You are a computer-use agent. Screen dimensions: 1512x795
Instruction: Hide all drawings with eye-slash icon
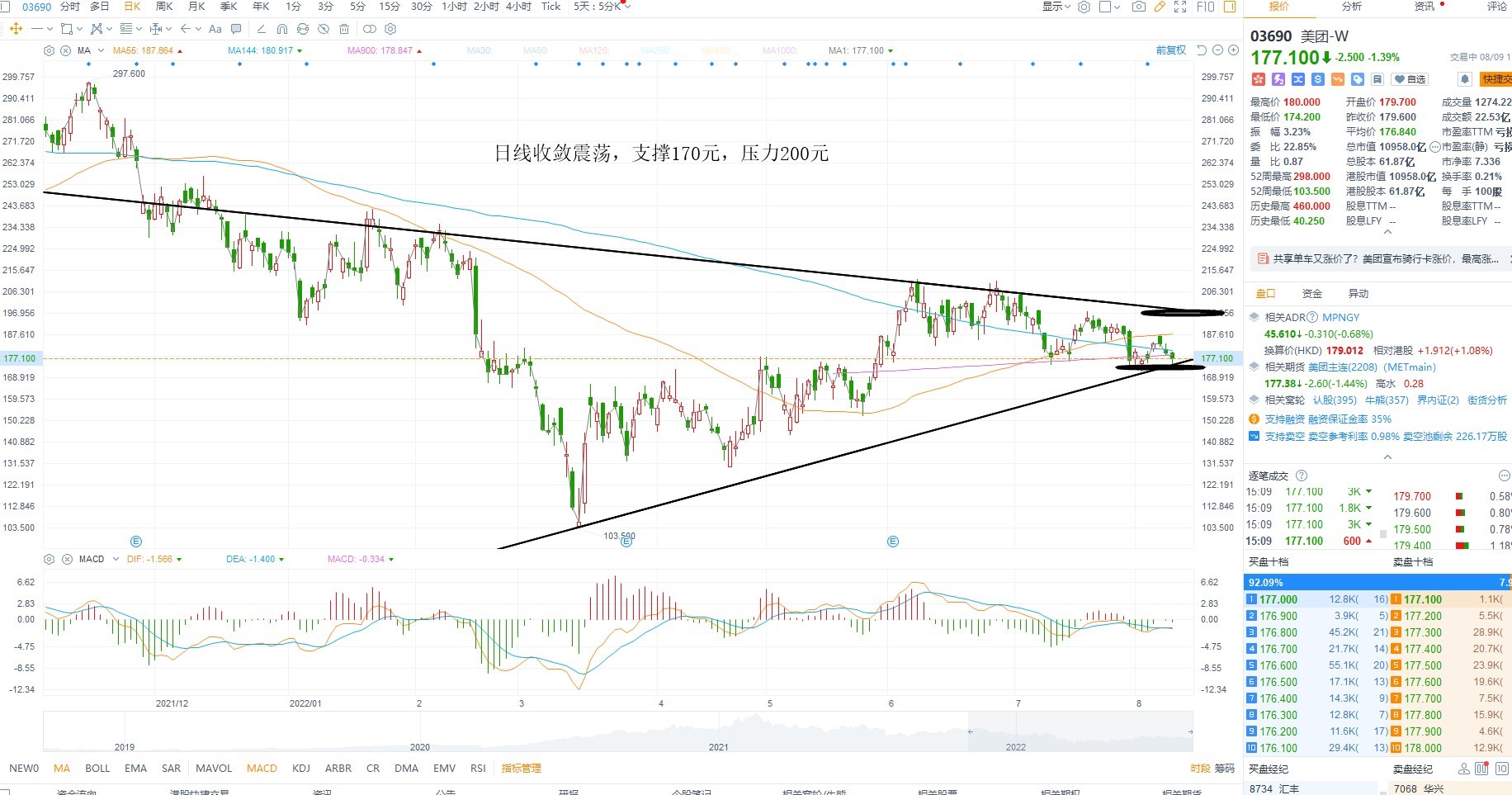click(324, 29)
